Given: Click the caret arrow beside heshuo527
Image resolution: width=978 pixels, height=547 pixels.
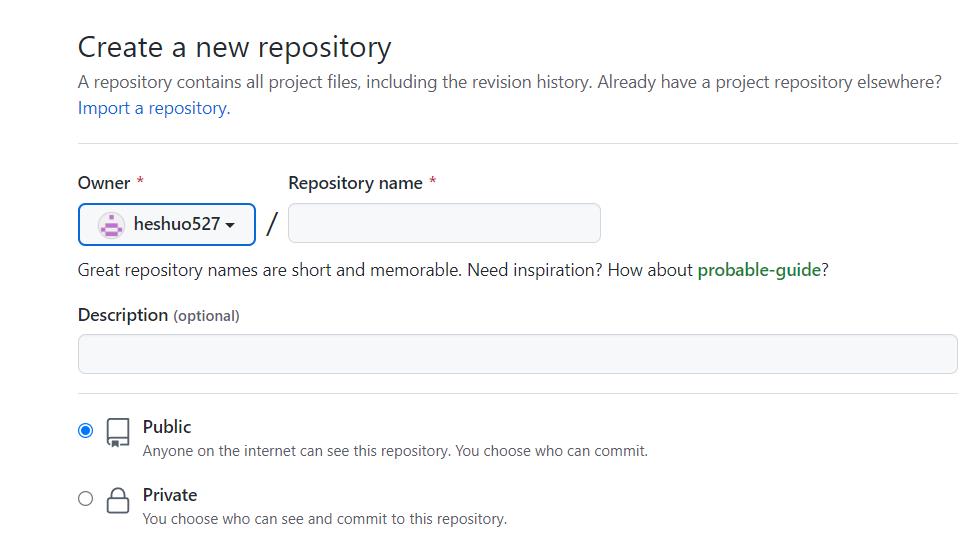Looking at the screenshot, I should point(230,225).
